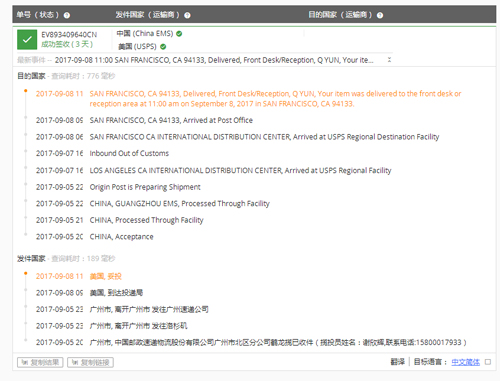The width and height of the screenshot is (500, 381).
Task: Click the 复制结果 copy result button
Action: tap(40, 362)
